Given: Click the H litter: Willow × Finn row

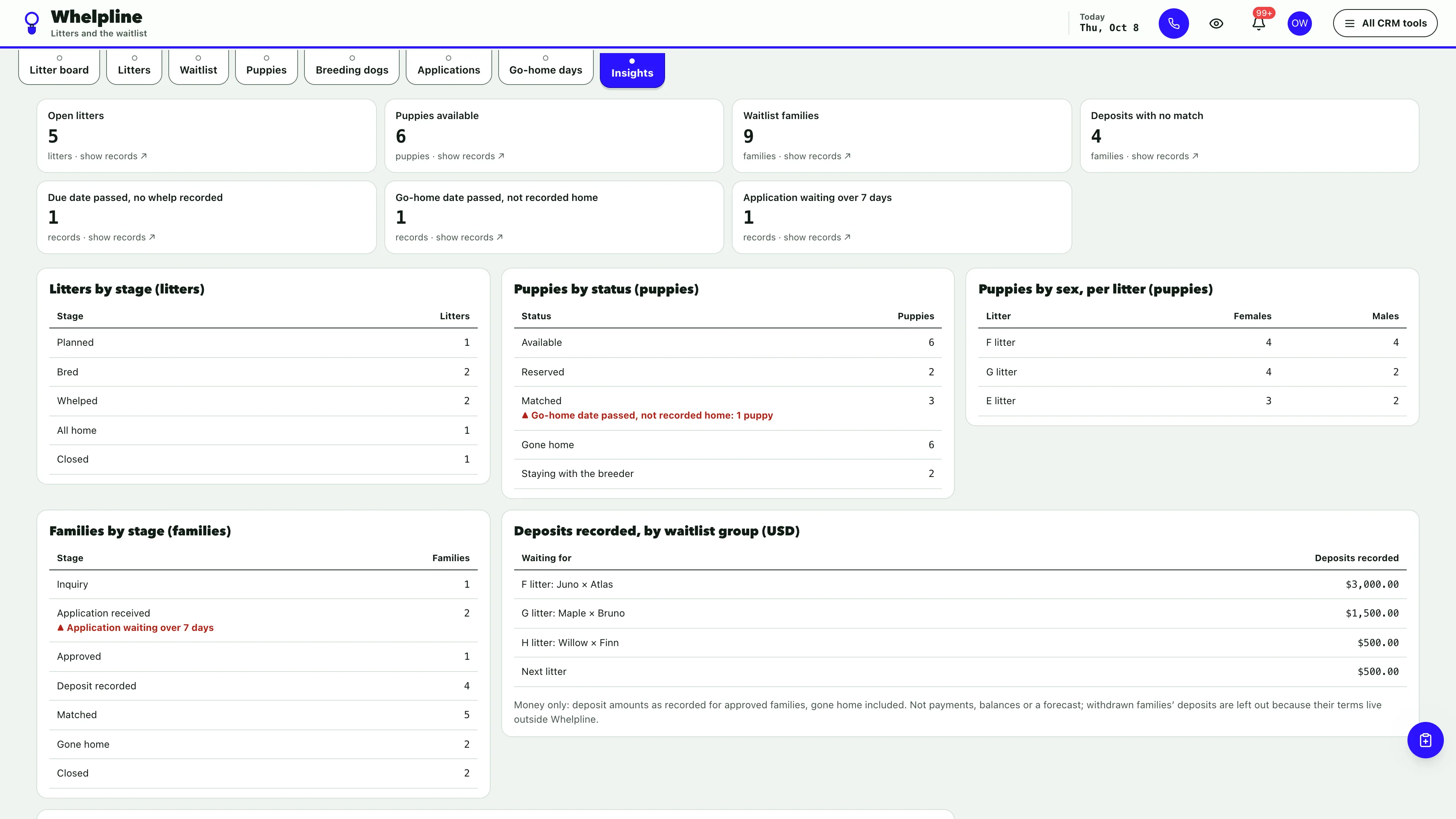Looking at the screenshot, I should coord(960,643).
